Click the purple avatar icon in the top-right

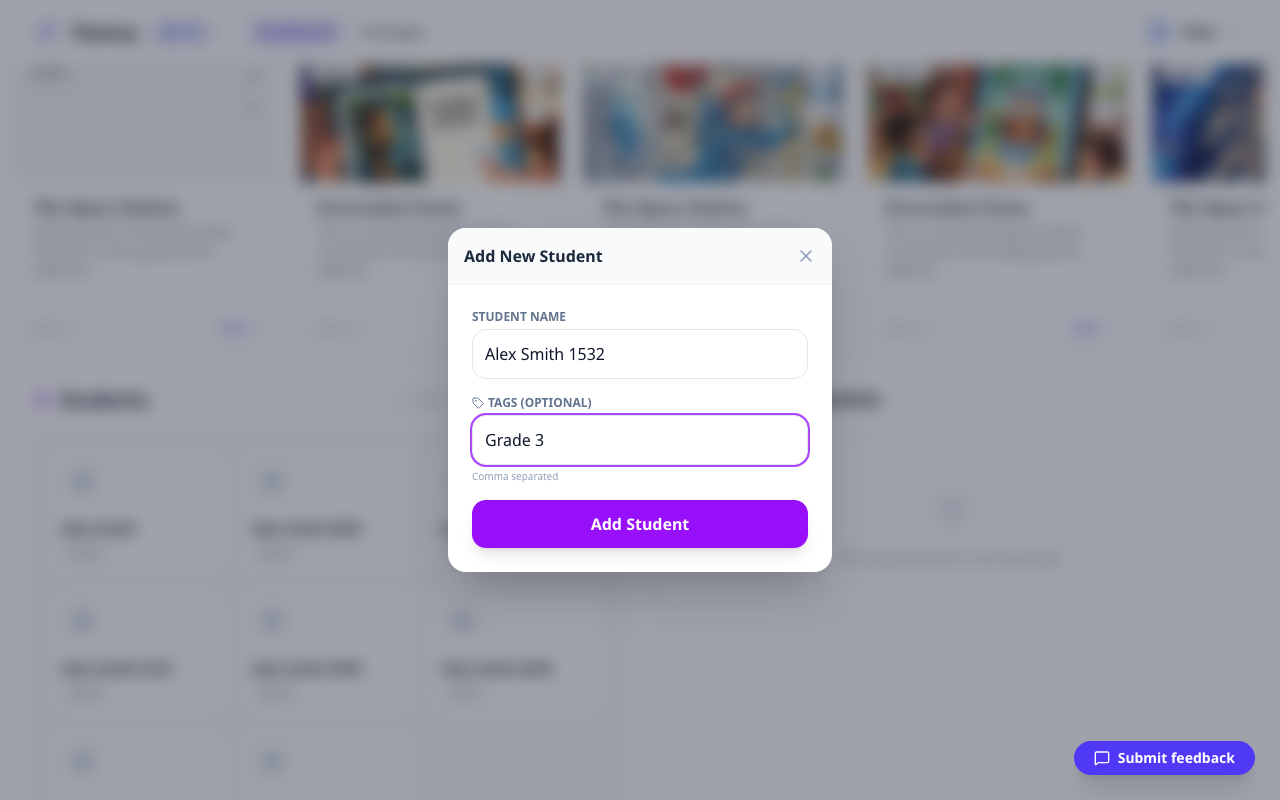(1157, 32)
